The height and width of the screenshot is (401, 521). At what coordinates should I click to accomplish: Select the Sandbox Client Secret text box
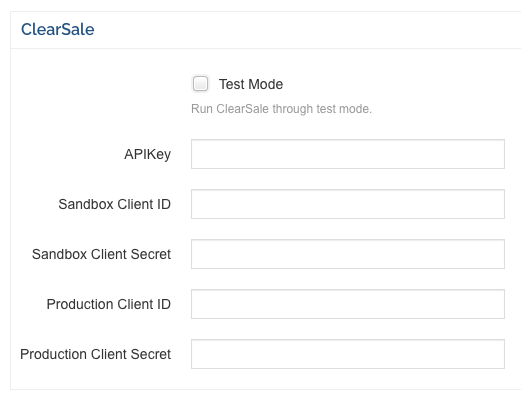[x=348, y=254]
